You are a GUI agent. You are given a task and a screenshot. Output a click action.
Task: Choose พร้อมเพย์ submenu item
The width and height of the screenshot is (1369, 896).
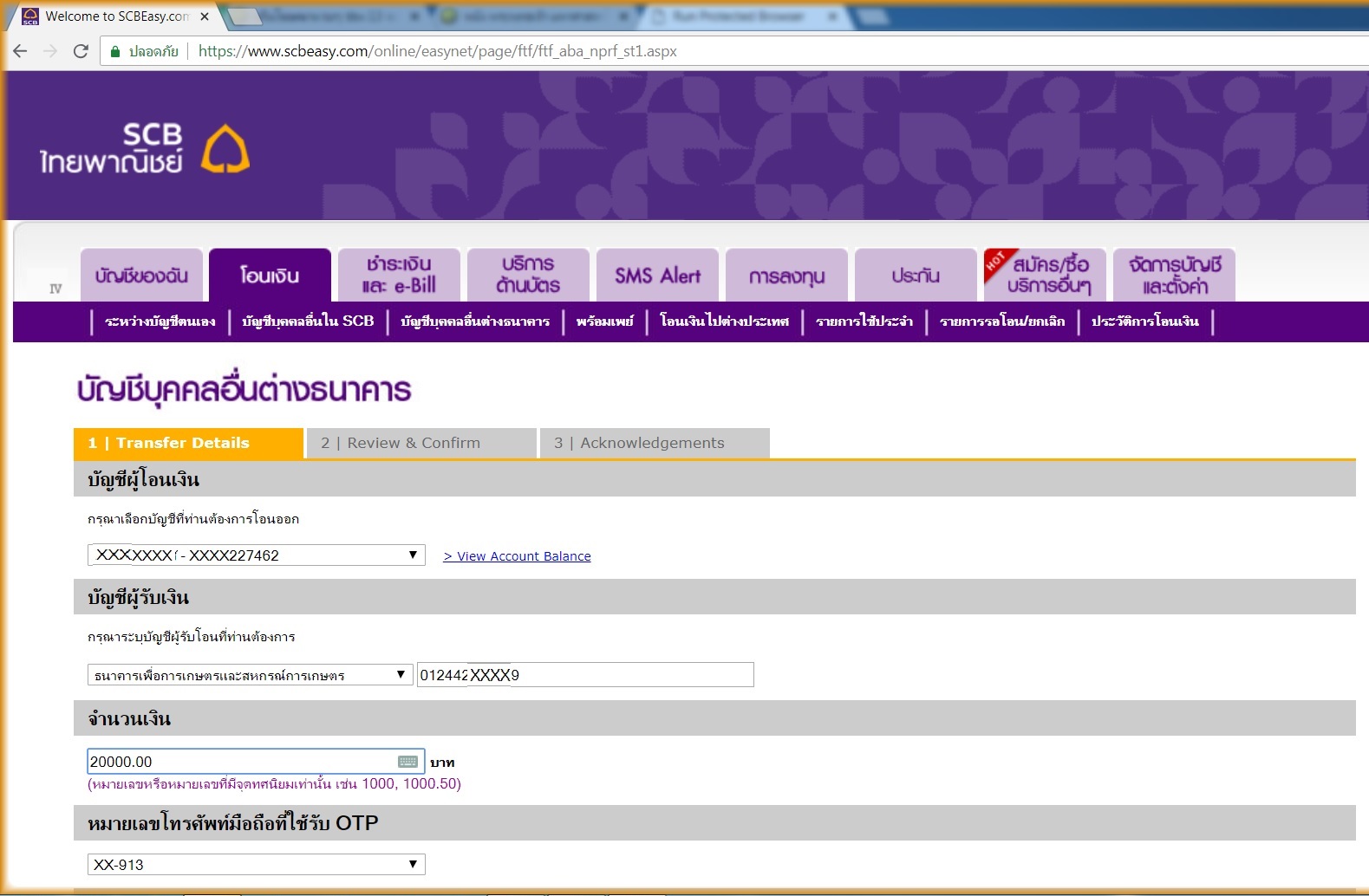click(605, 321)
